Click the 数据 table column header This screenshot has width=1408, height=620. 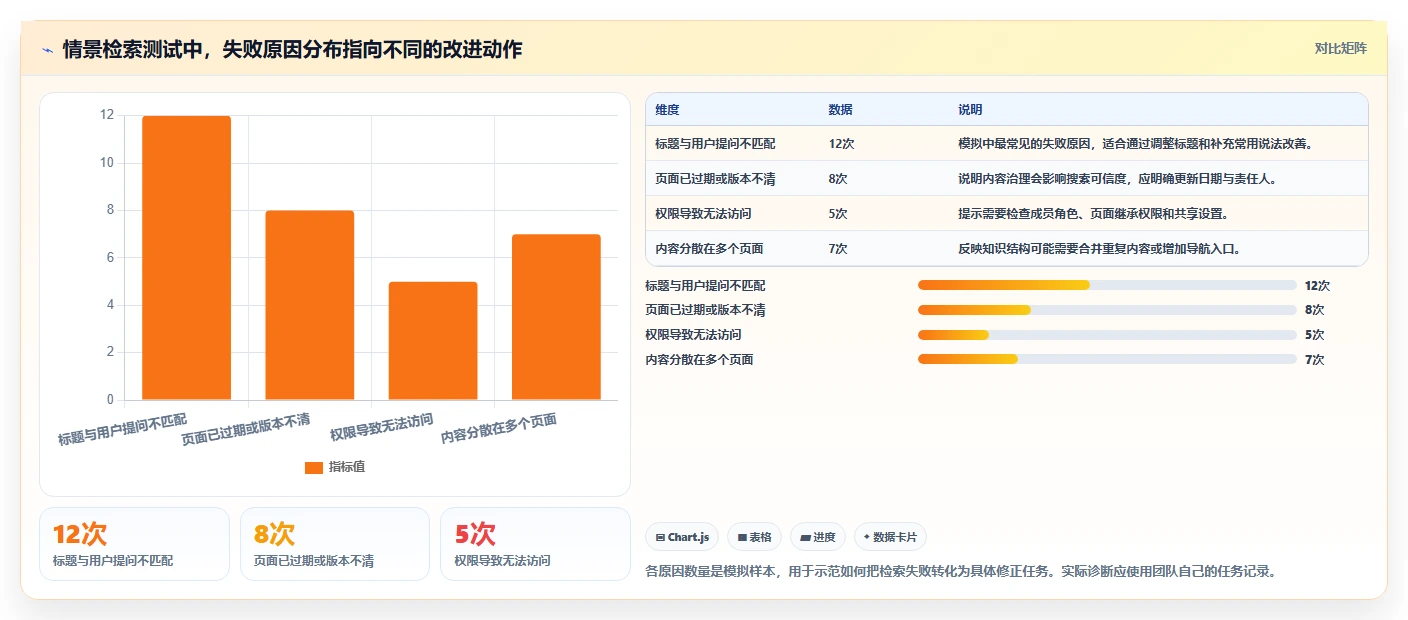point(840,110)
